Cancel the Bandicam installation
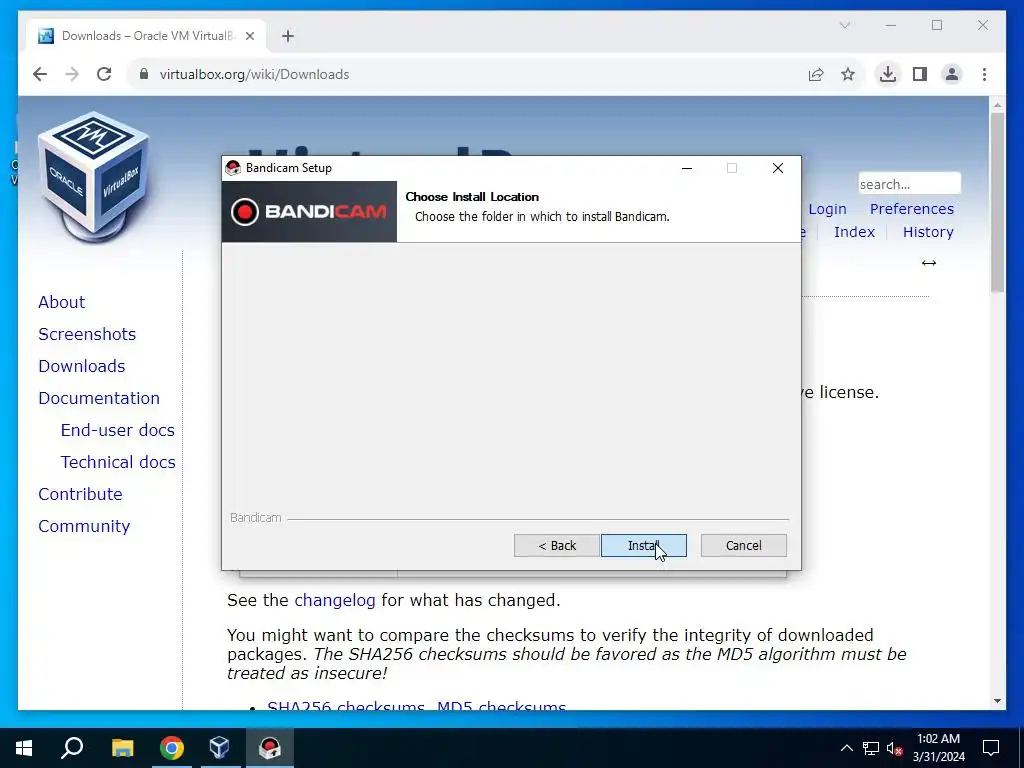Viewport: 1024px width, 768px height. (x=743, y=545)
